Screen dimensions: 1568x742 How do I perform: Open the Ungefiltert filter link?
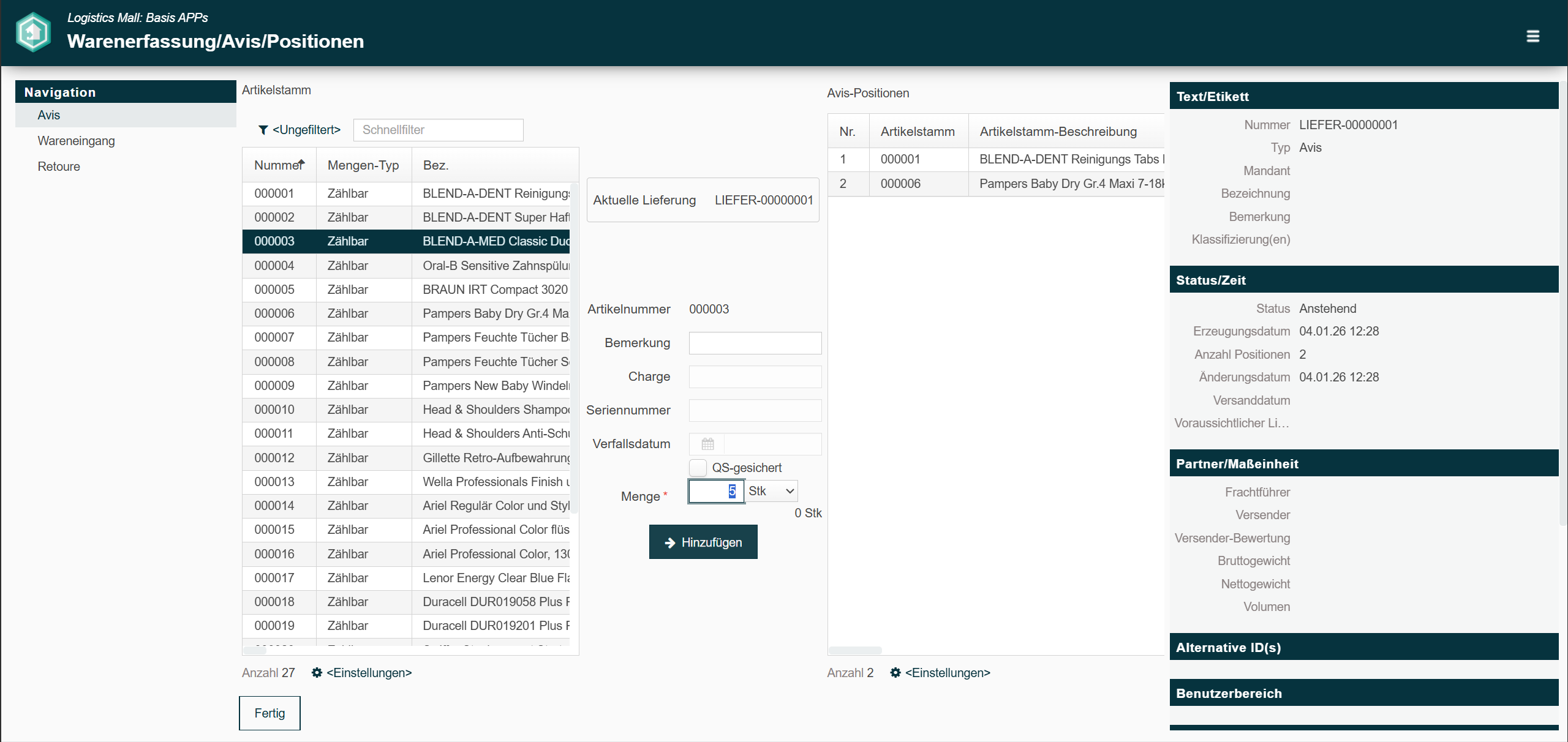click(x=306, y=130)
